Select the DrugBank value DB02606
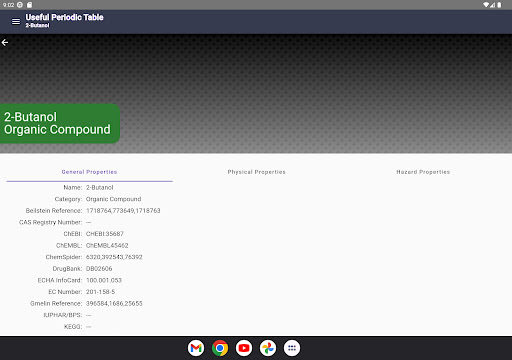 [x=99, y=269]
